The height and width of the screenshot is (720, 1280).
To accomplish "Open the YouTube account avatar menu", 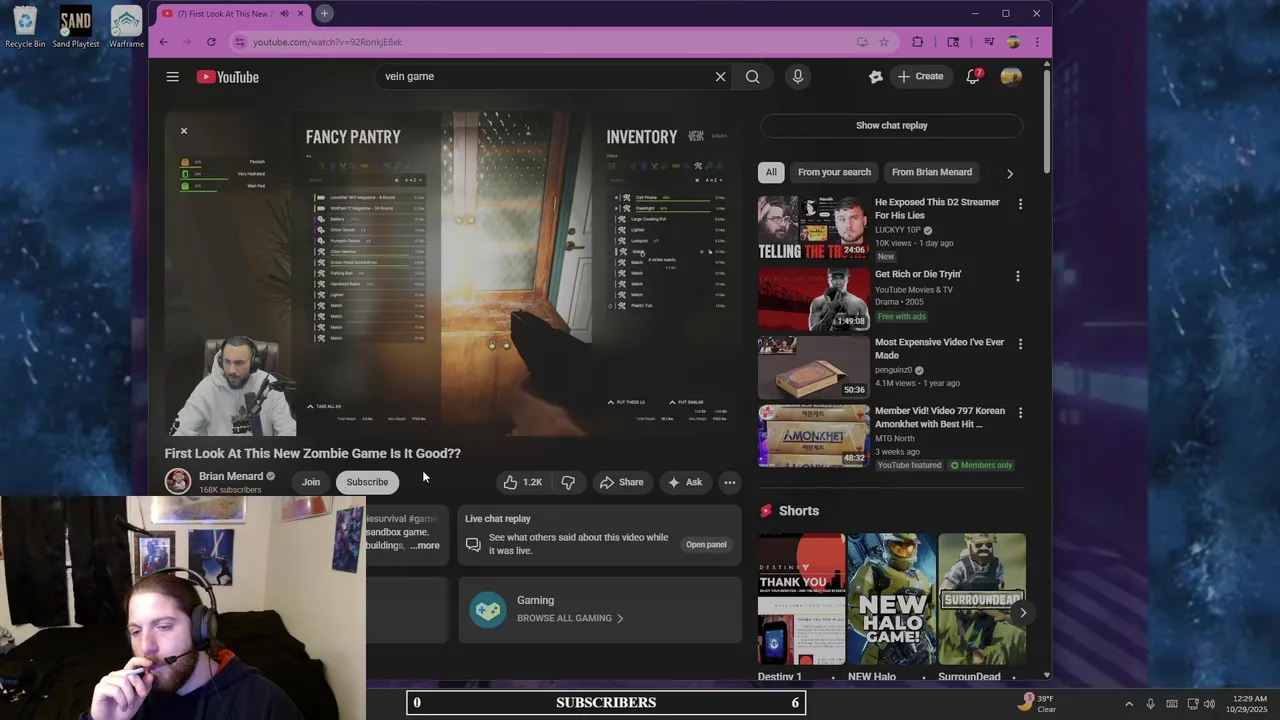I will point(1011,76).
